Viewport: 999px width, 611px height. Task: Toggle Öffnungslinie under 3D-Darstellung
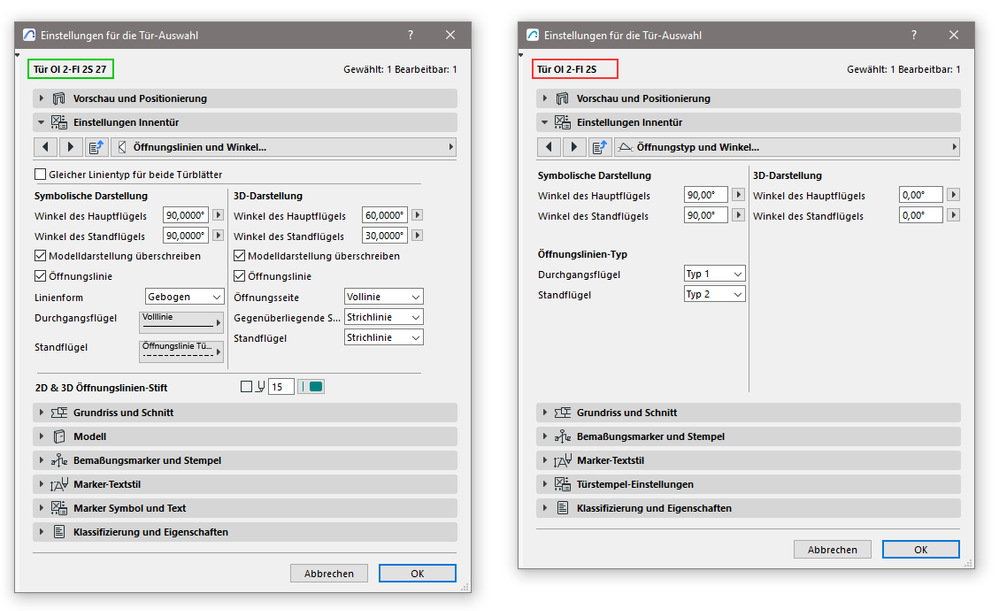coord(240,276)
